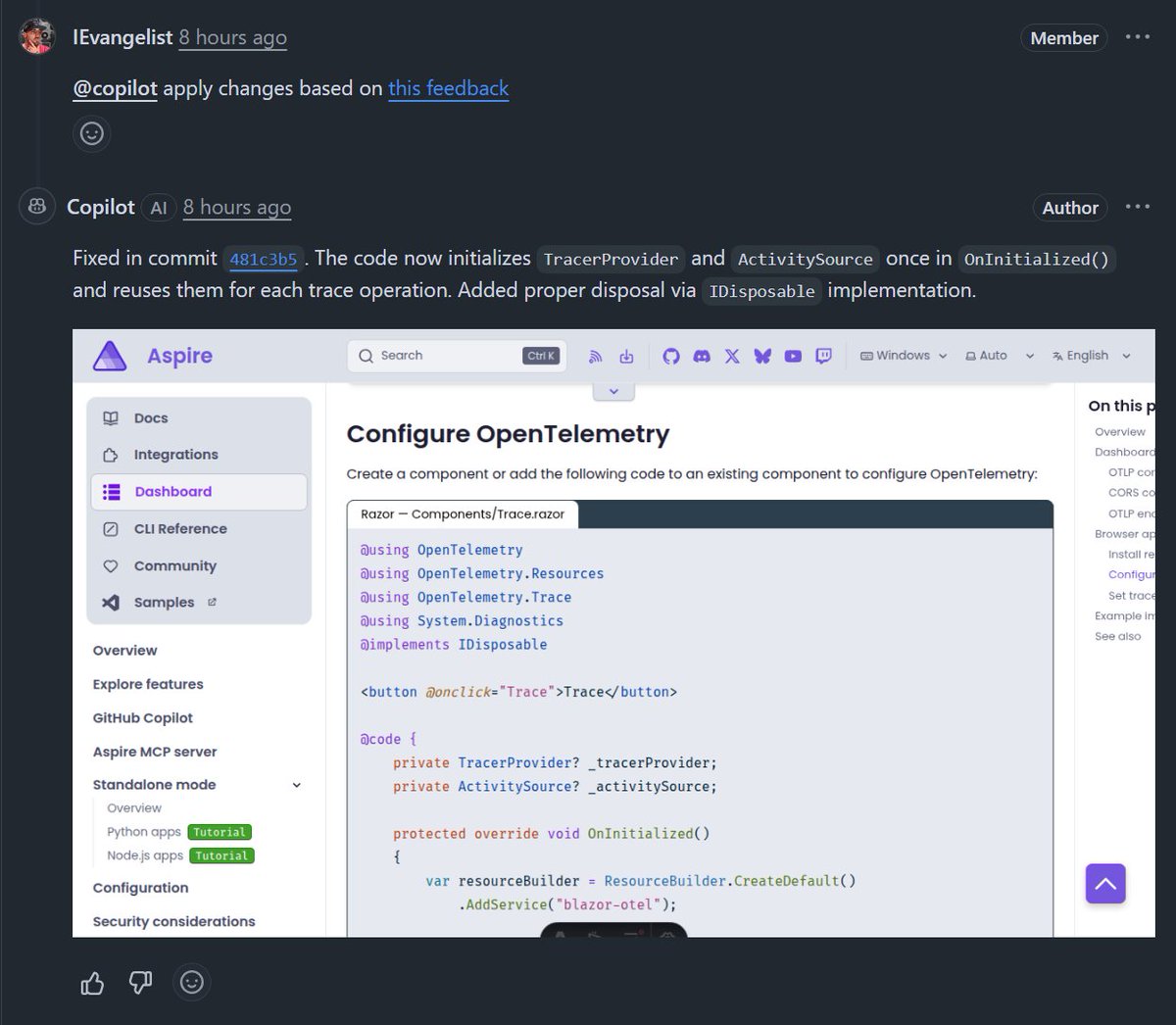The width and height of the screenshot is (1176, 1025).
Task: Collapse the Standalone mode section
Action: pyautogui.click(x=296, y=784)
